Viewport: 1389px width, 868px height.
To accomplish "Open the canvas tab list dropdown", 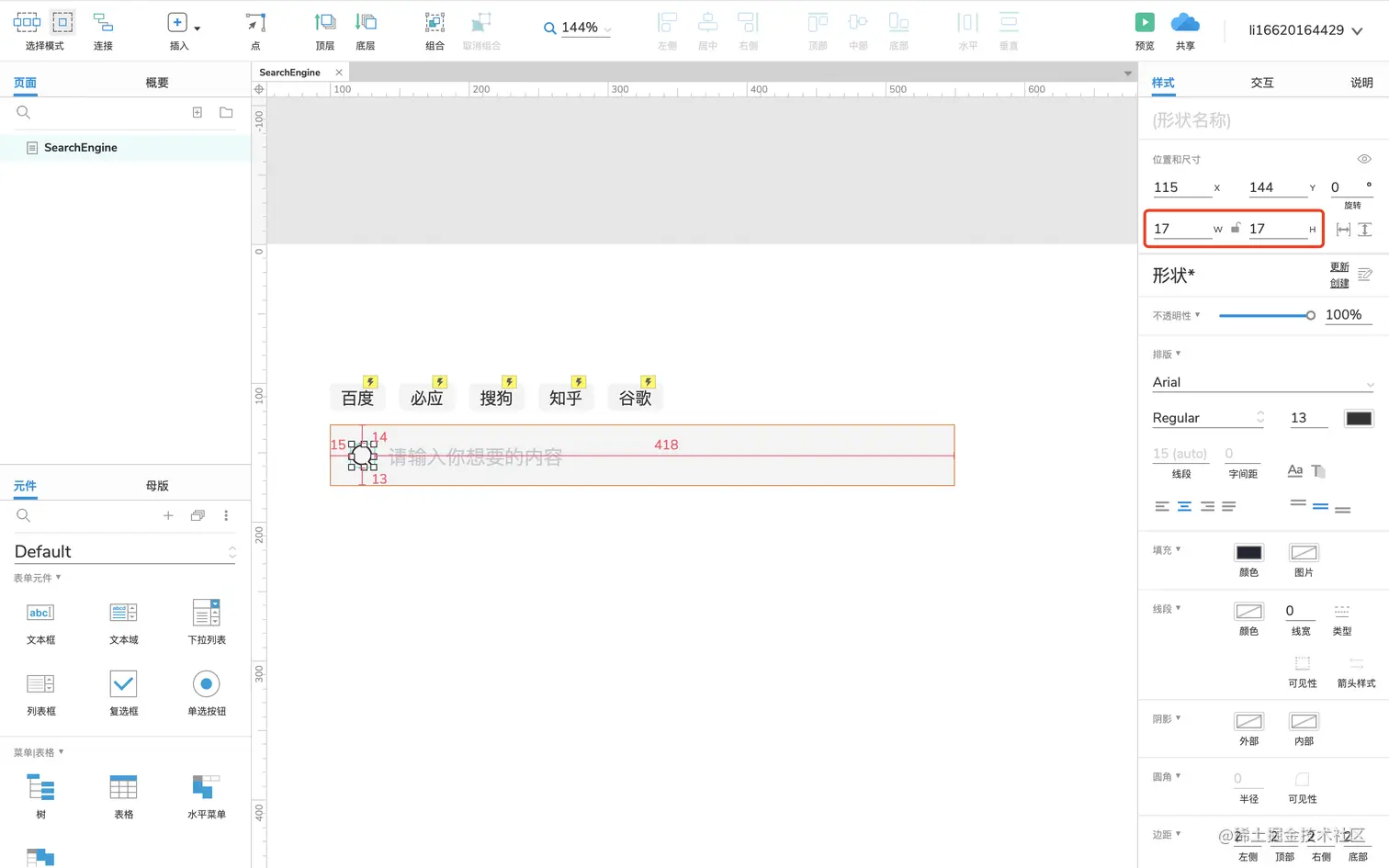I will click(x=1127, y=73).
